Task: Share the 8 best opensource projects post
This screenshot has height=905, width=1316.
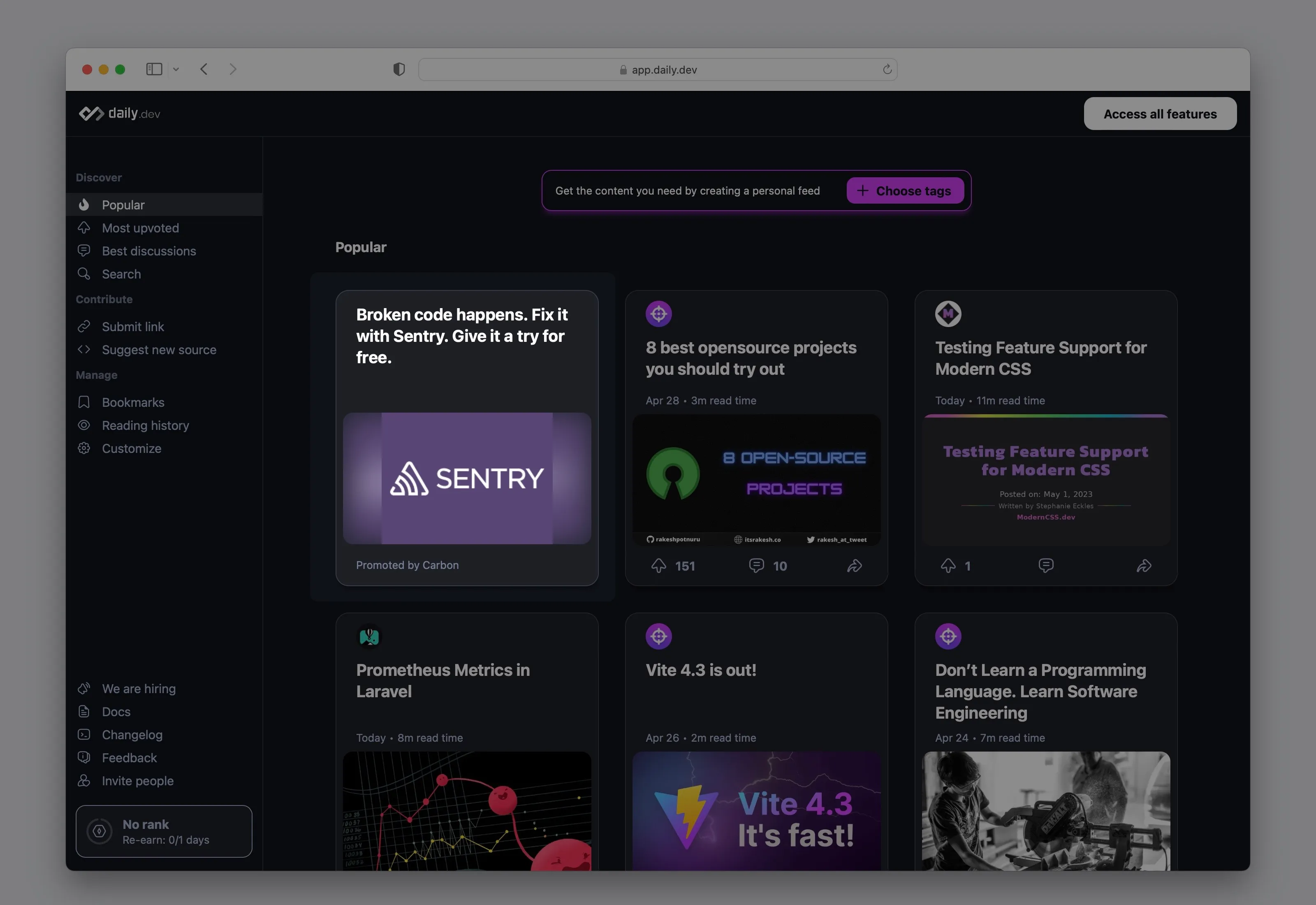Action: click(854, 565)
